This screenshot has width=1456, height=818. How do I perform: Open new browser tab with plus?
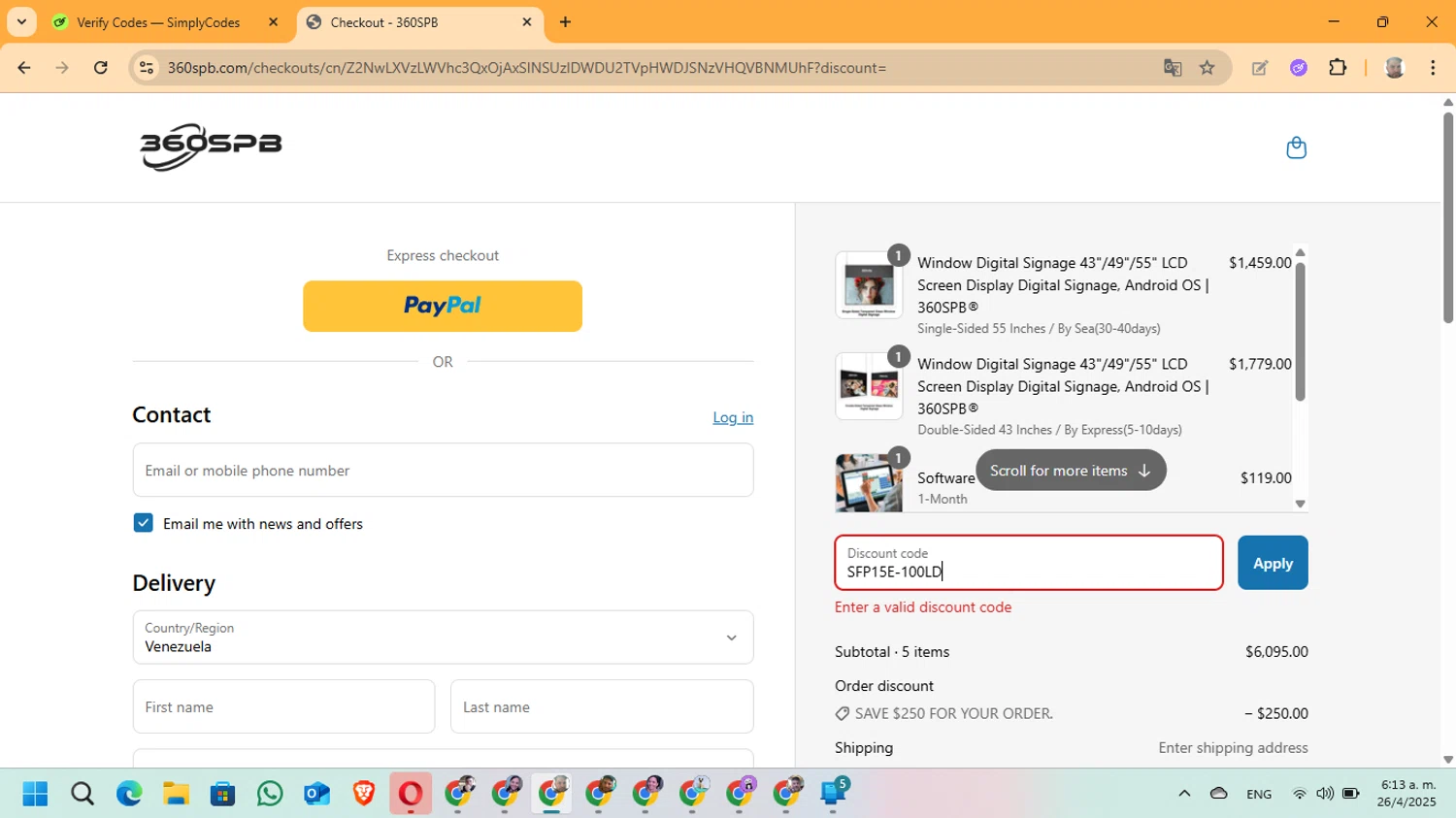(x=565, y=22)
